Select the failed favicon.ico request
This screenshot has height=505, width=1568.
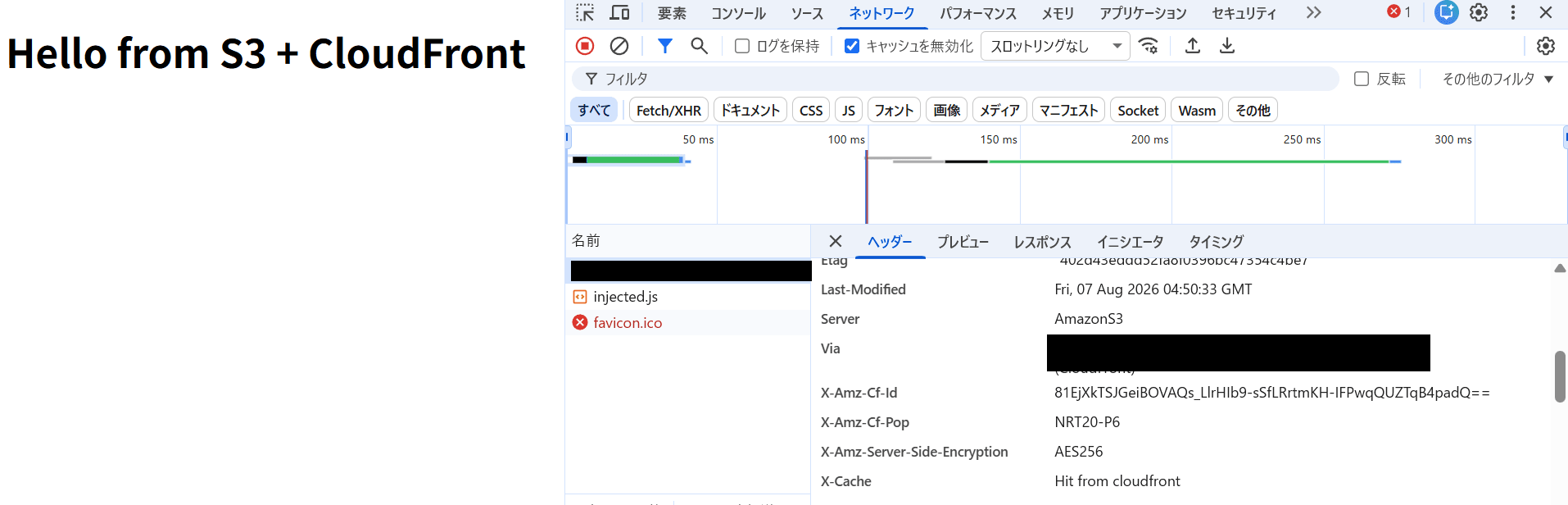688,323
